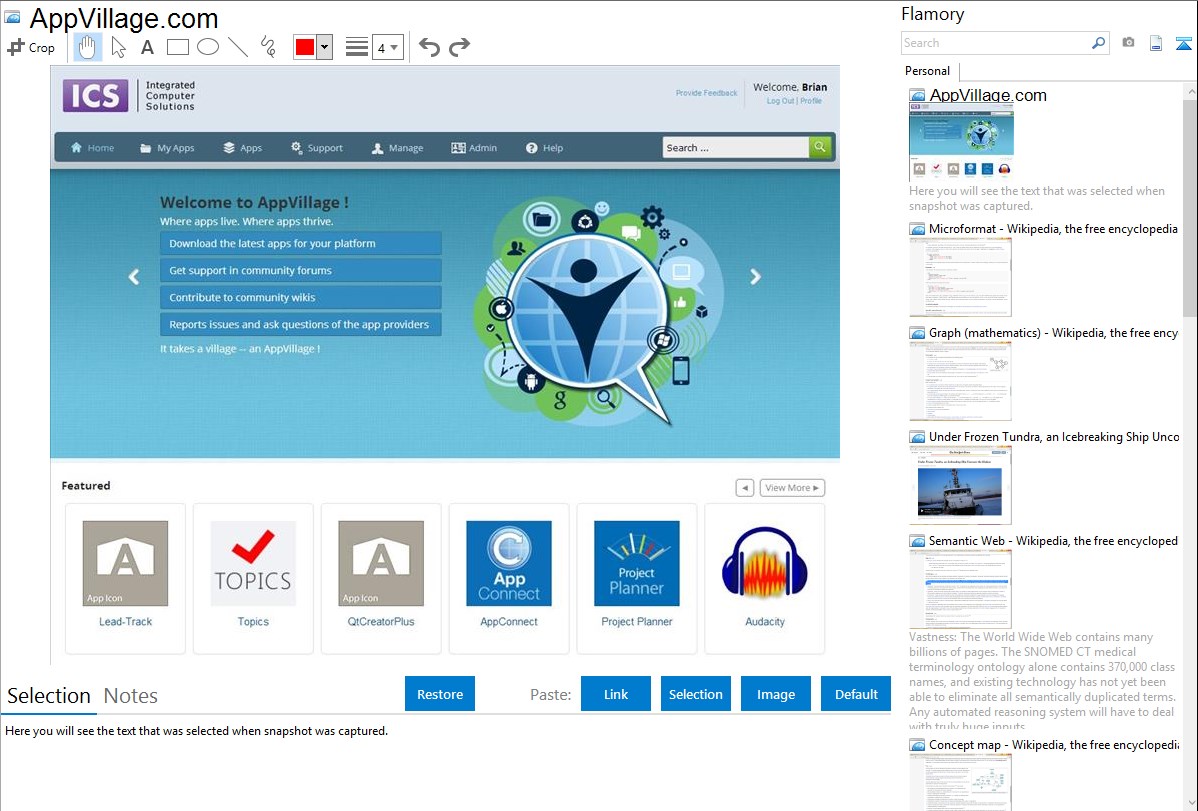Select the text annotation tool
The height and width of the screenshot is (811, 1198).
[147, 47]
